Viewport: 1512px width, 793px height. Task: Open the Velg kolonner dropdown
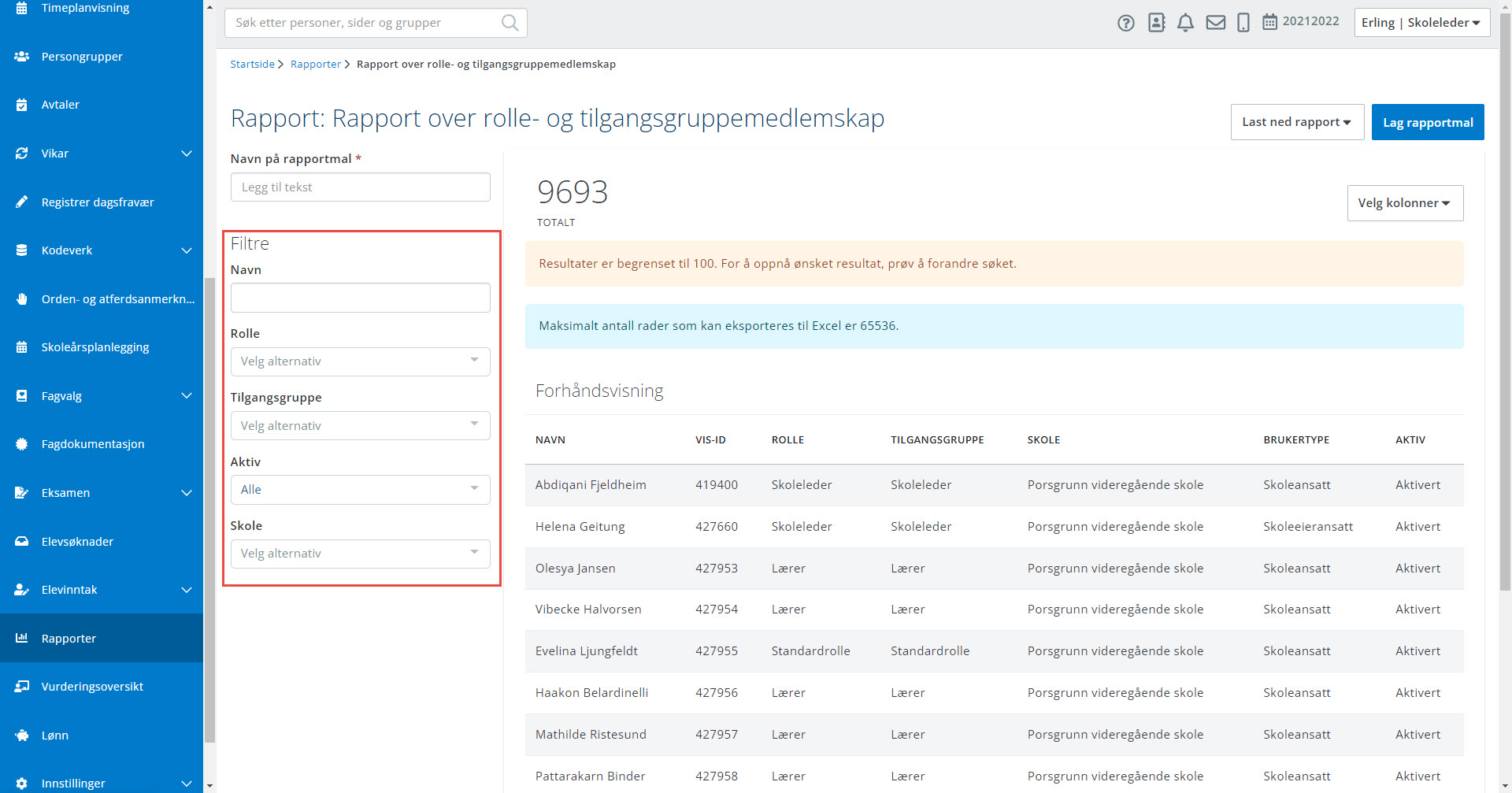tap(1405, 203)
